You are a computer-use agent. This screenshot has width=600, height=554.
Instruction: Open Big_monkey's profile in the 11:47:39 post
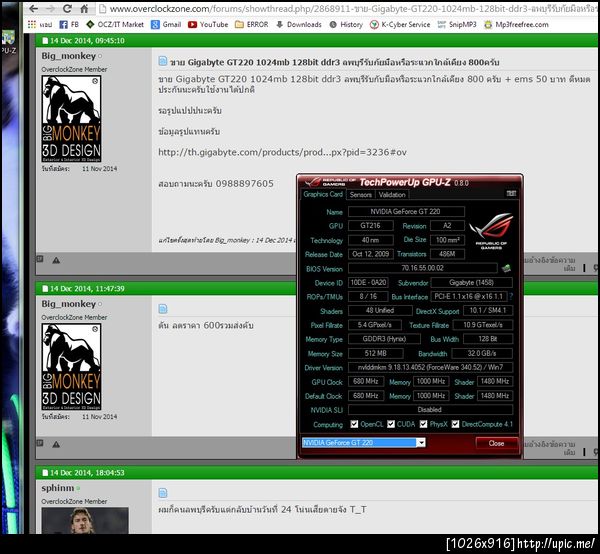click(68, 304)
